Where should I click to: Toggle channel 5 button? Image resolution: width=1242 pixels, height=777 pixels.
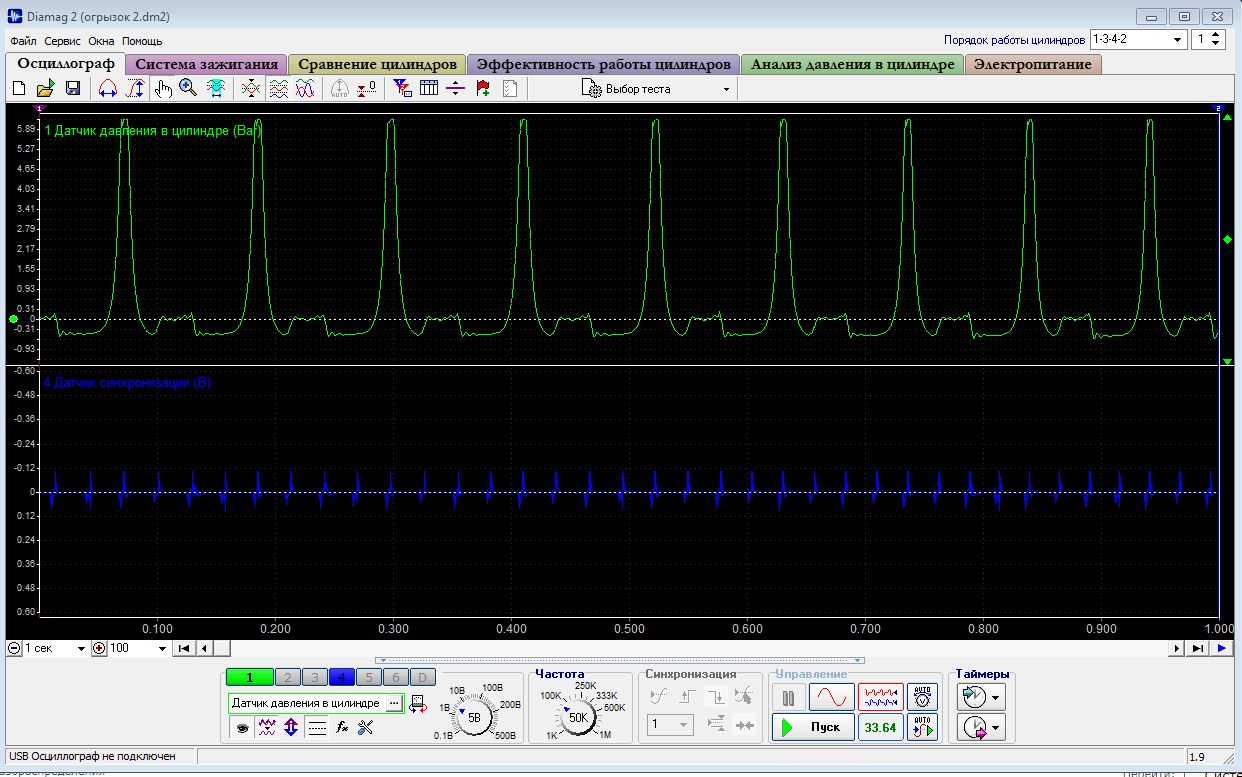368,678
